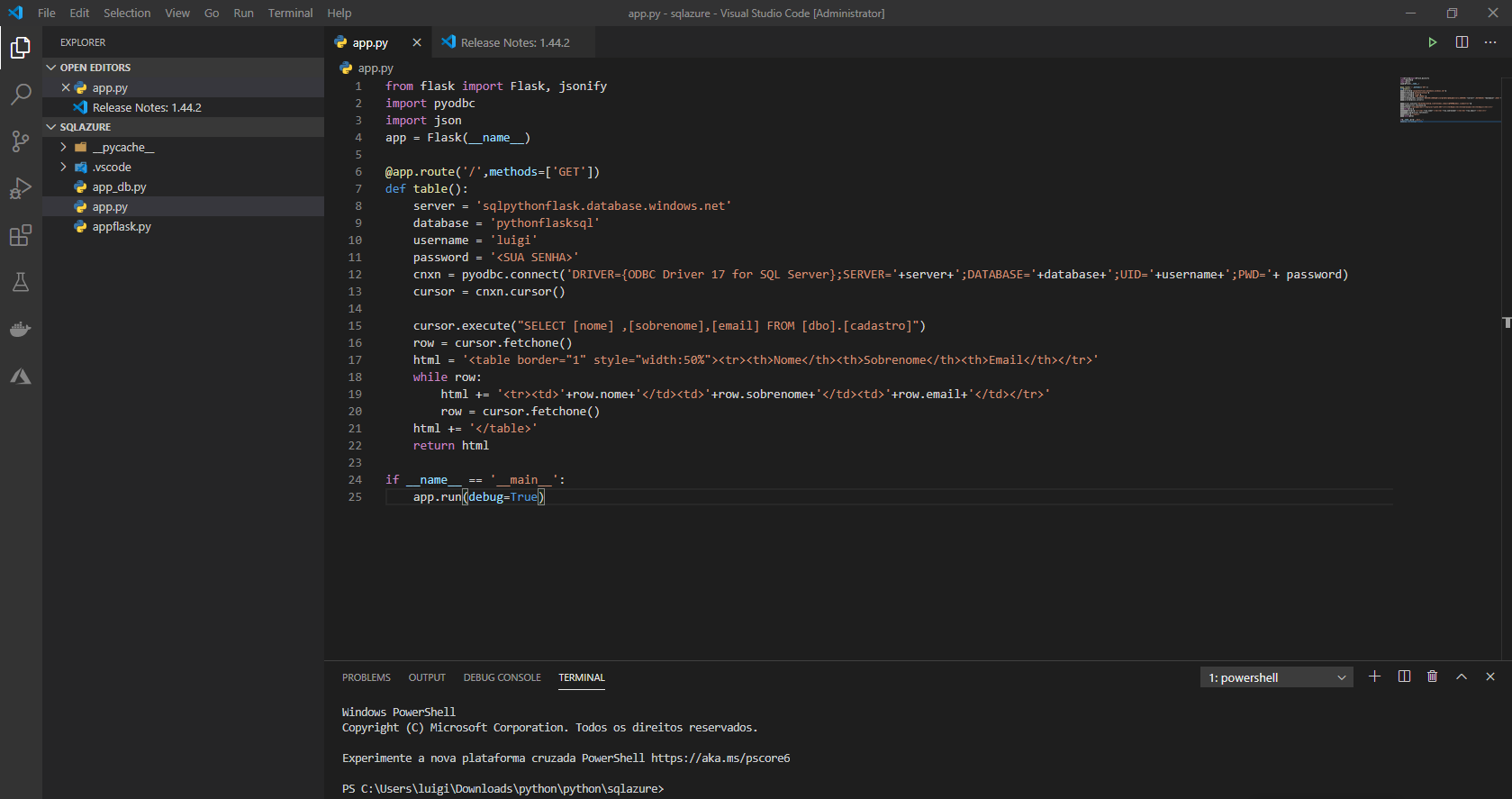Switch to Release Notes: 1.44.2 tab

coord(514,42)
